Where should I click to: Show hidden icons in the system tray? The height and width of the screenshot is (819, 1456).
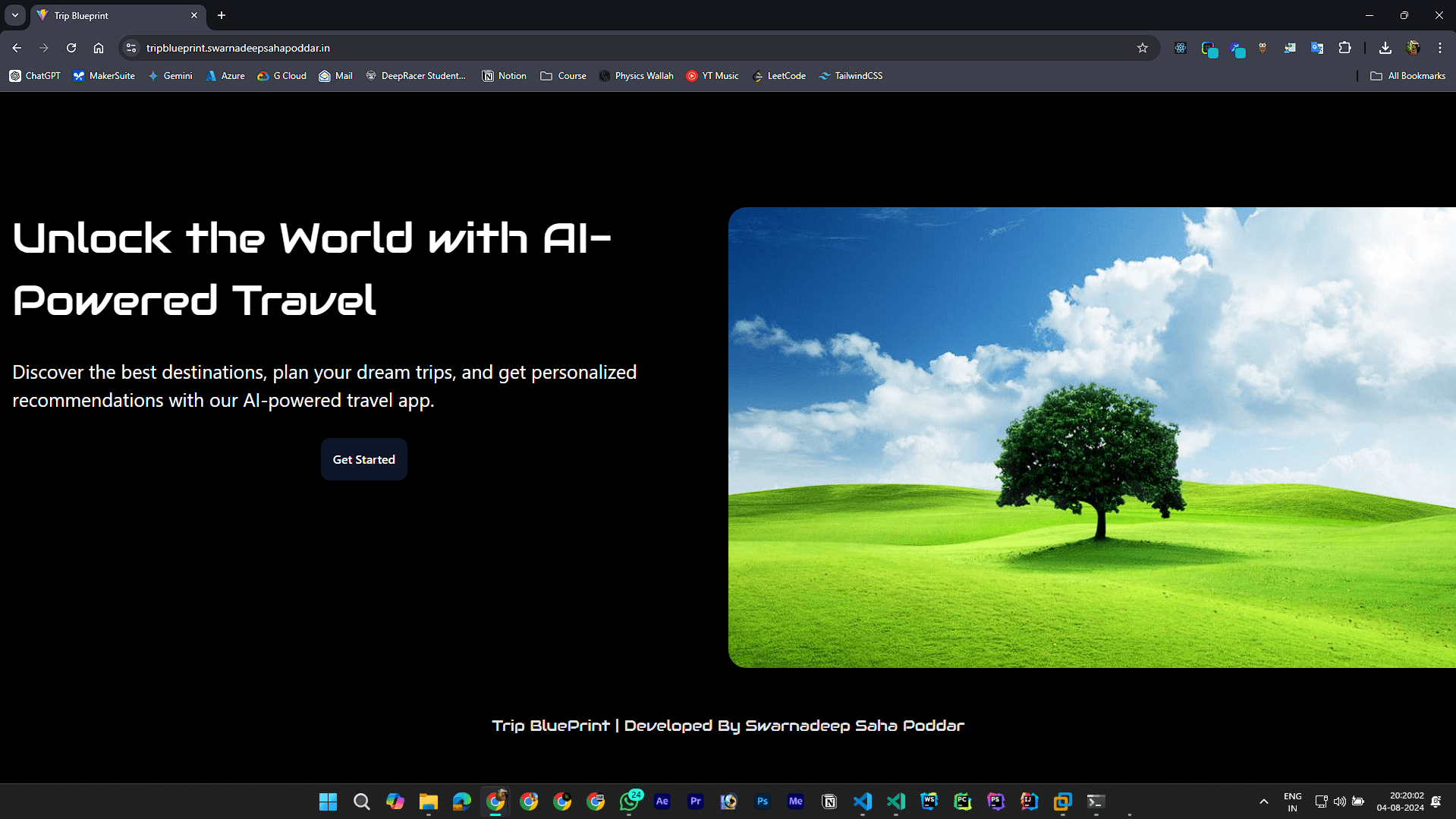1264,802
